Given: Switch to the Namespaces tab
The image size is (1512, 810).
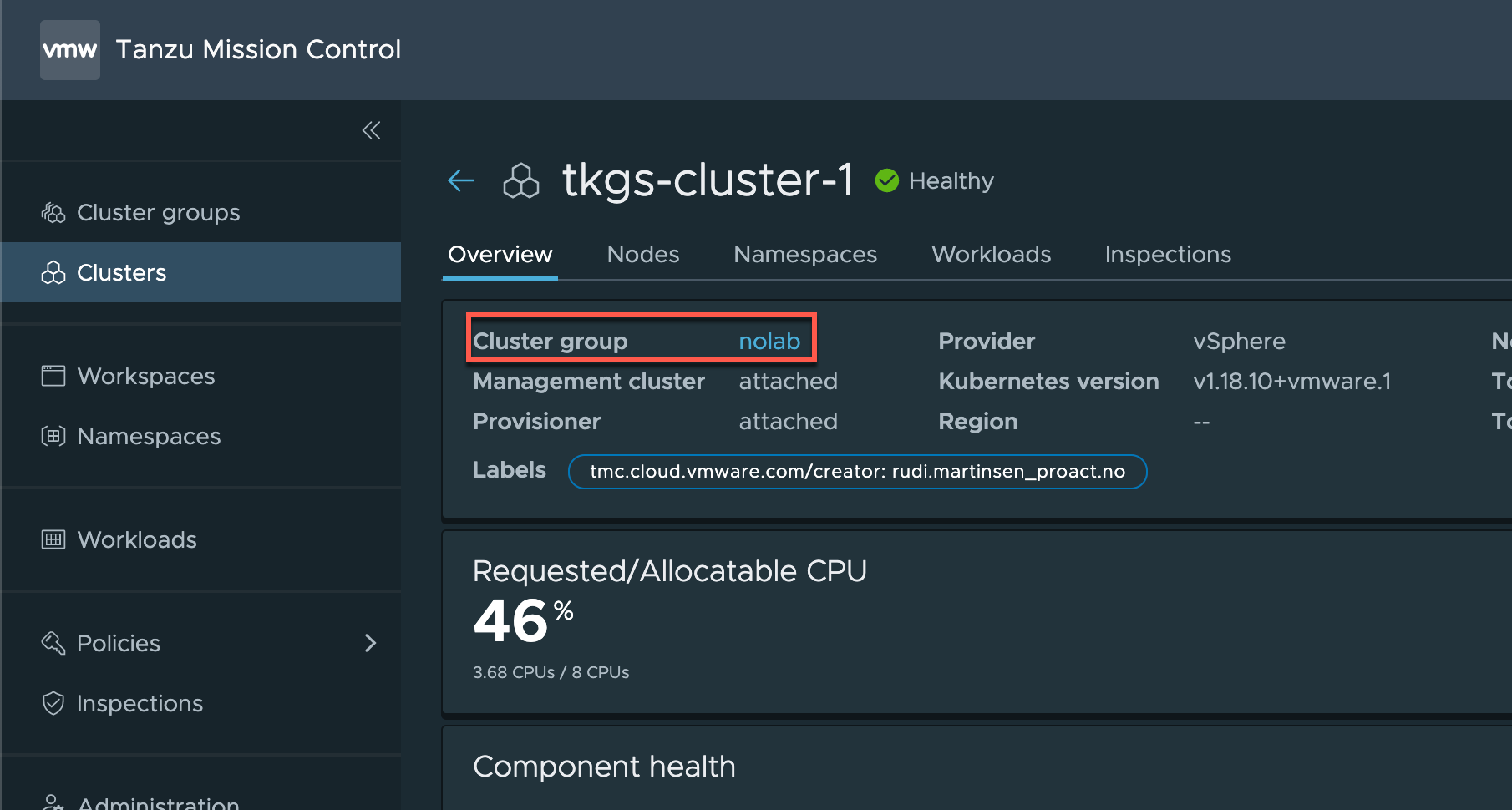Looking at the screenshot, I should [805, 254].
